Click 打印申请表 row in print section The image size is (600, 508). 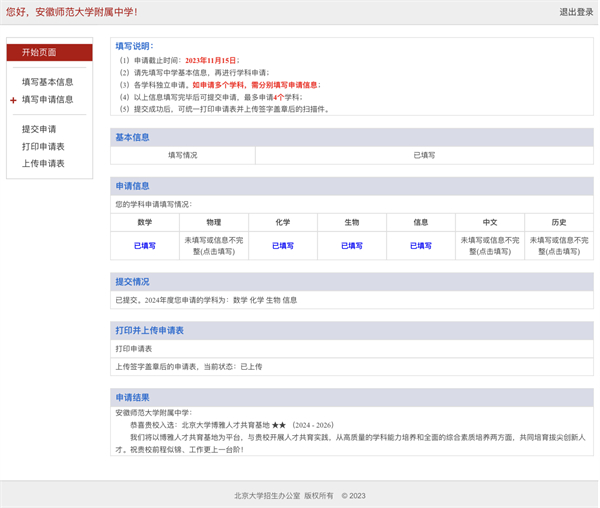pyautogui.click(x=352, y=348)
